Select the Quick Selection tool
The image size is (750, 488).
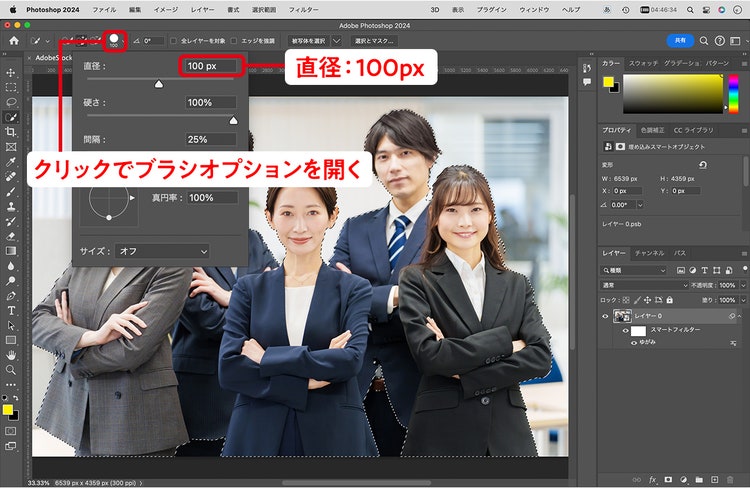pos(11,117)
